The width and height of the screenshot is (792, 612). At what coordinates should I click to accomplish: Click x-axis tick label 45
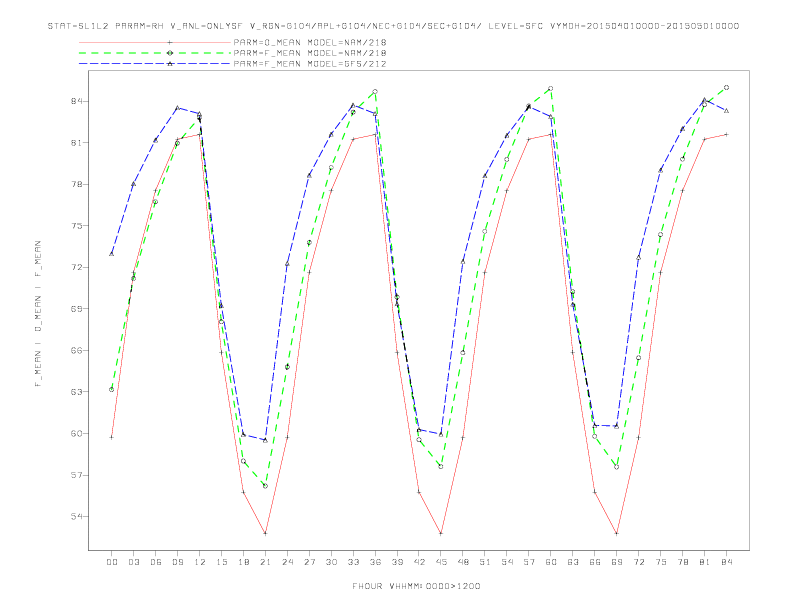point(441,562)
